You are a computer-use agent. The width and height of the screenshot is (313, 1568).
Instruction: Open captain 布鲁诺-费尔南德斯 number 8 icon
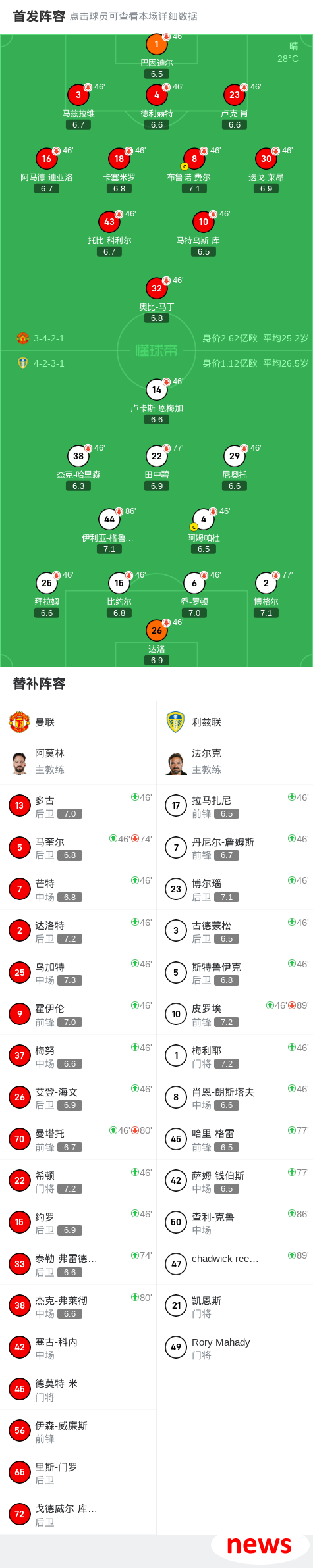click(194, 159)
